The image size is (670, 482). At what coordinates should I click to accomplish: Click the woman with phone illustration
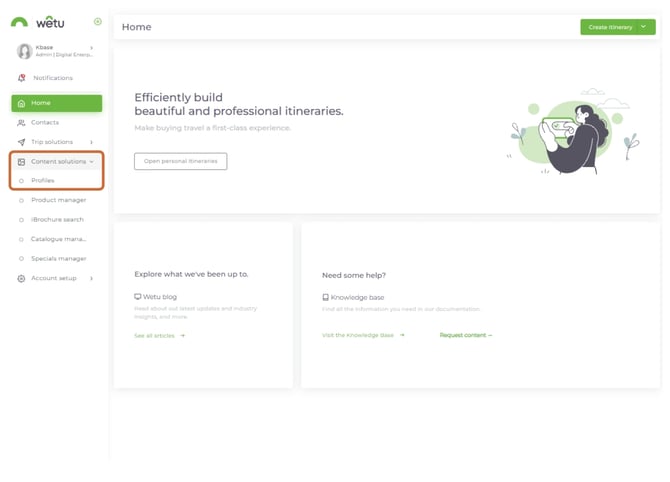[x=573, y=132]
